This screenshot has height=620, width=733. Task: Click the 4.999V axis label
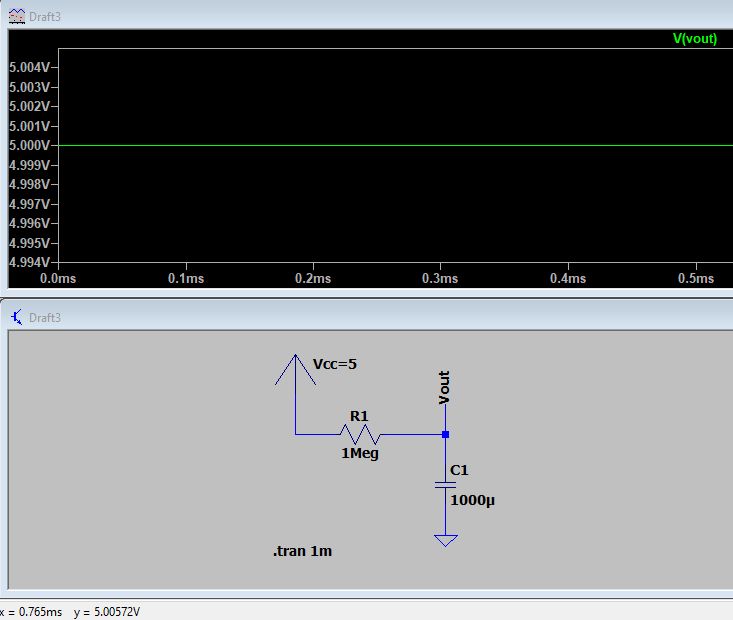point(29,165)
